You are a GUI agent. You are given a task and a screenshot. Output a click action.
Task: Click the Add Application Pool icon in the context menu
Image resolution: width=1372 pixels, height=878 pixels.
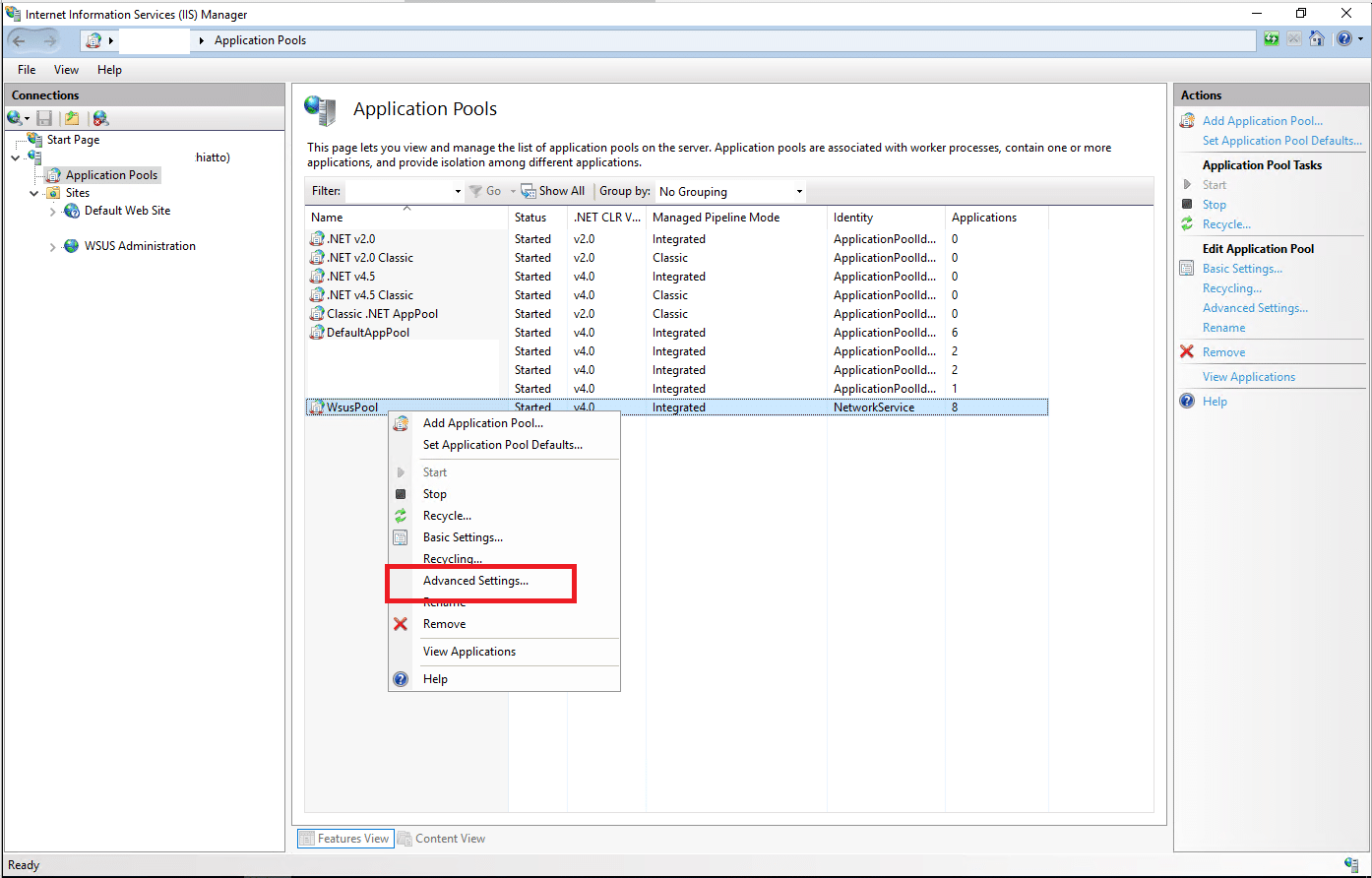point(401,423)
